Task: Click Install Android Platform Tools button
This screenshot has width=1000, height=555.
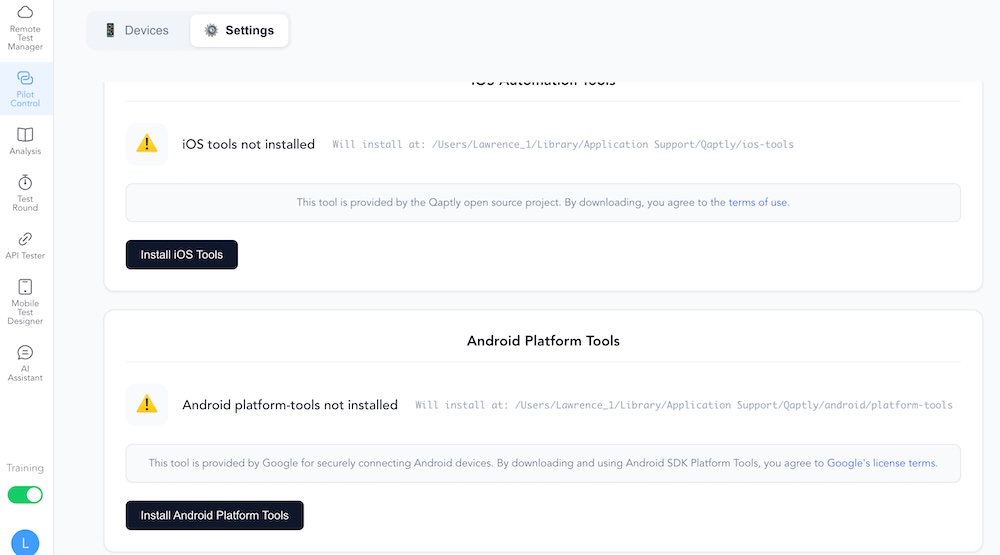Action: [x=214, y=515]
